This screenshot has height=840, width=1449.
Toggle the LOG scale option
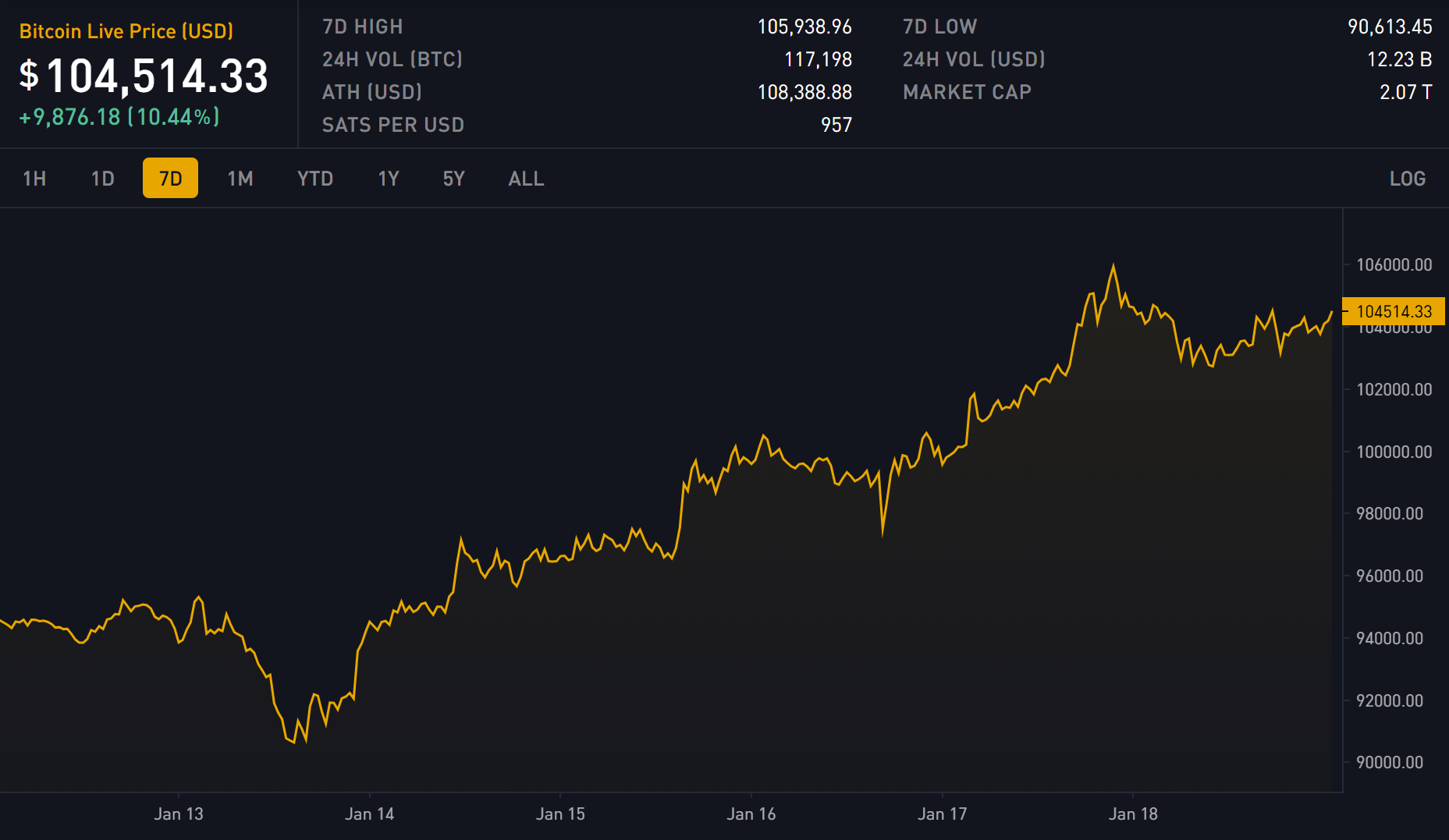tap(1407, 179)
